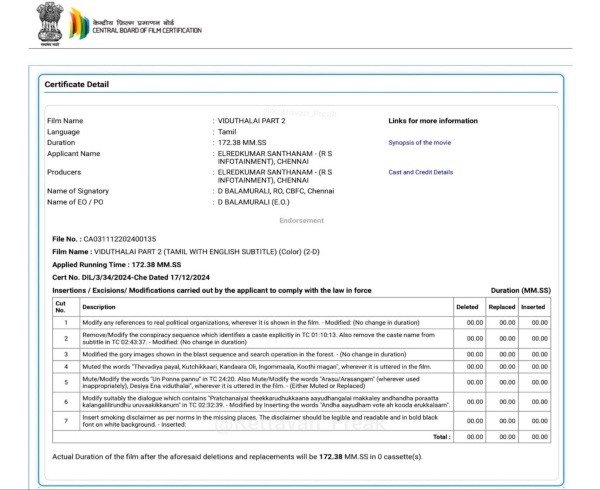Open the Cast and Credit Details link
This screenshot has width=600, height=490.
(420, 172)
